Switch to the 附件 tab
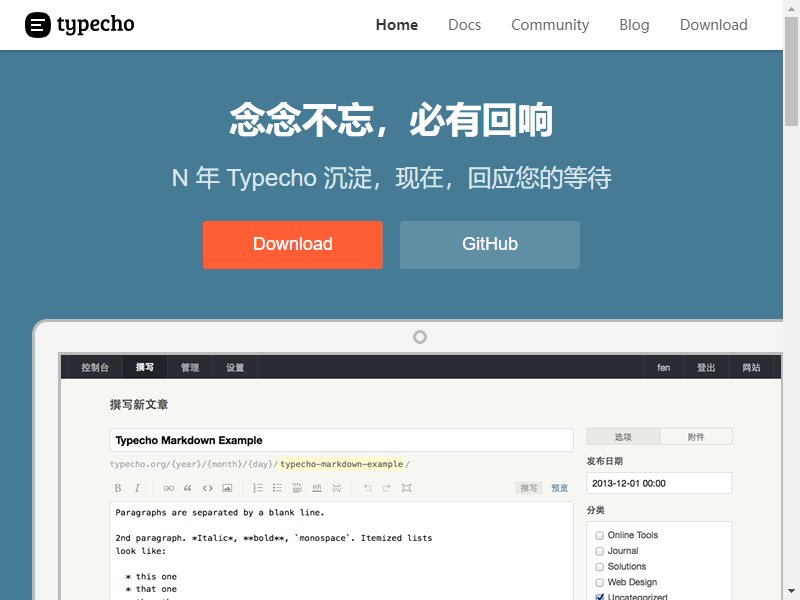 click(696, 437)
